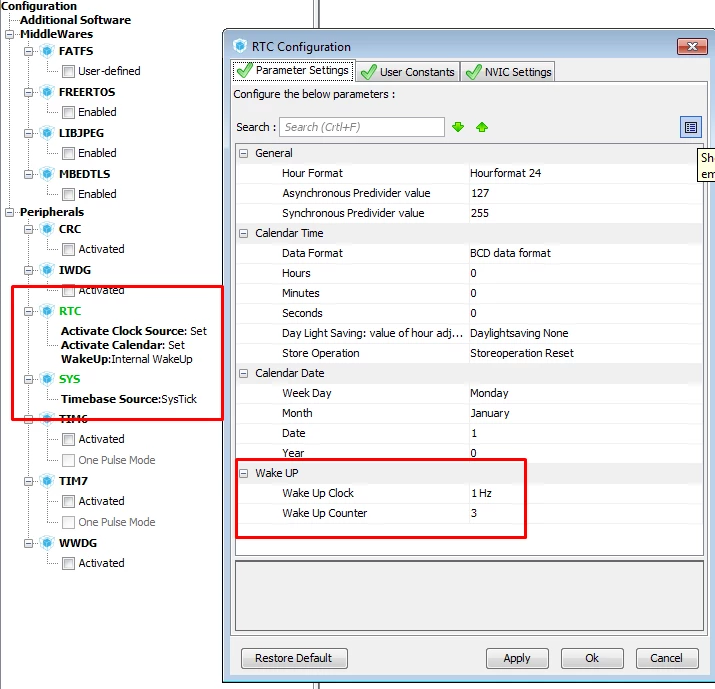Image resolution: width=715 pixels, height=689 pixels.
Task: Check the FATFS User-defined checkbox
Action: click(68, 71)
